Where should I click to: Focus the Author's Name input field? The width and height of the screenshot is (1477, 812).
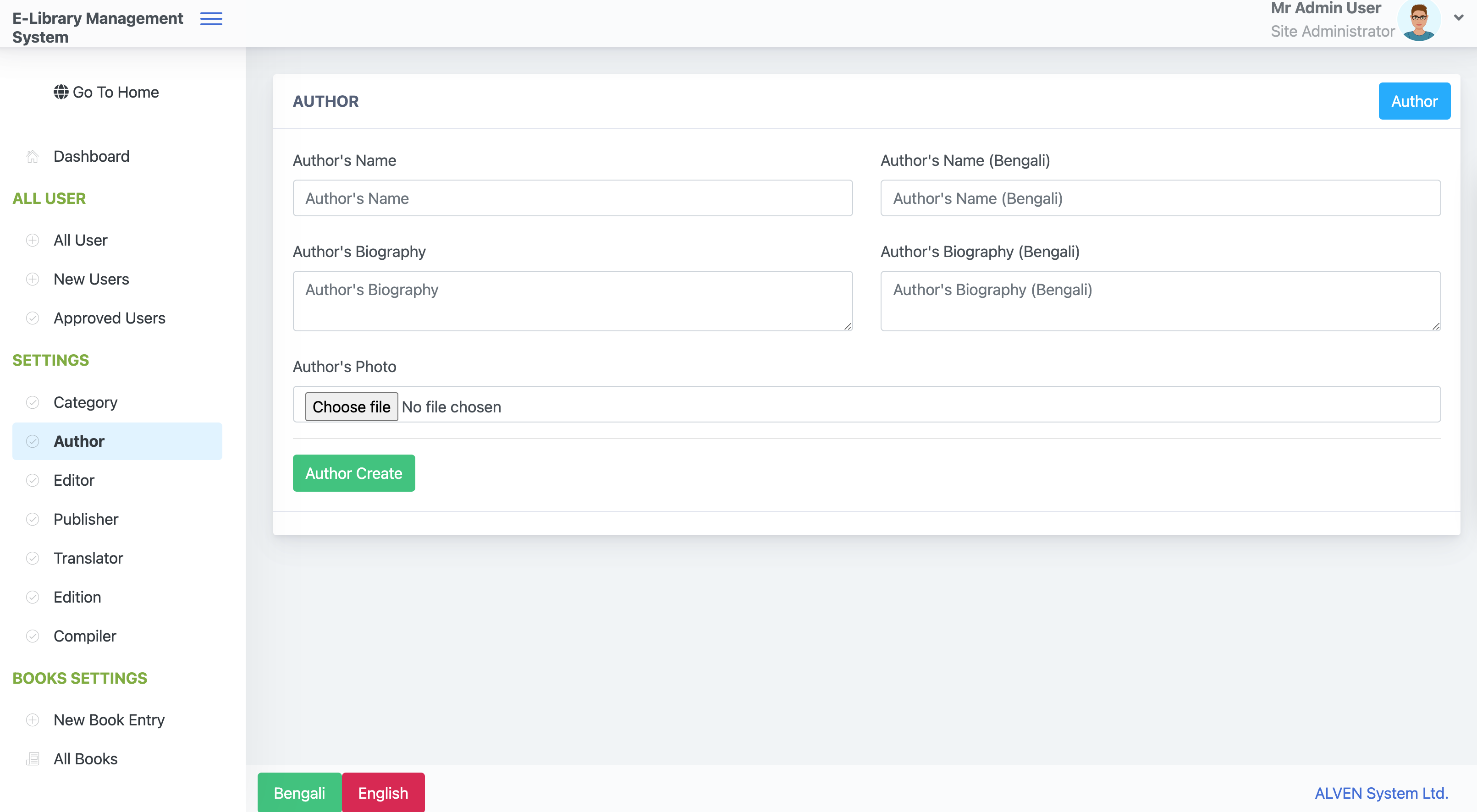tap(572, 198)
